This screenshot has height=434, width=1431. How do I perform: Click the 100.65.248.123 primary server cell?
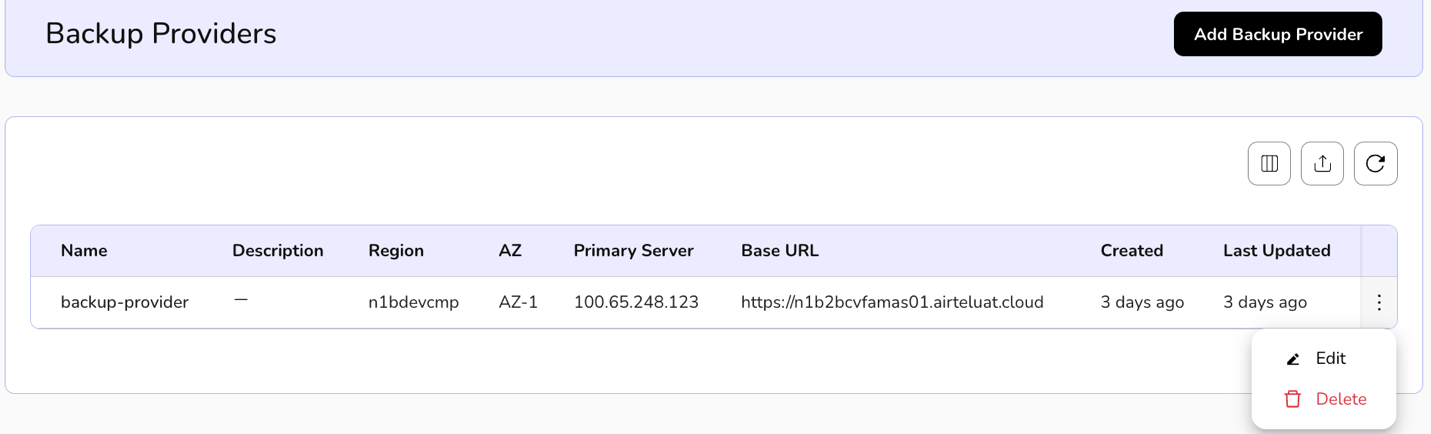tap(636, 302)
